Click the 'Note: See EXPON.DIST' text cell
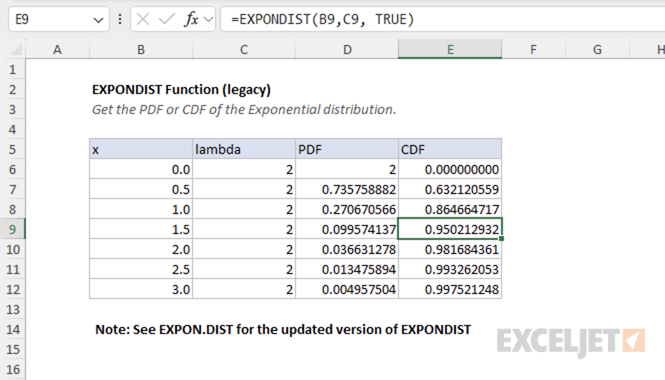Screen dimensions: 665x380 [283, 330]
